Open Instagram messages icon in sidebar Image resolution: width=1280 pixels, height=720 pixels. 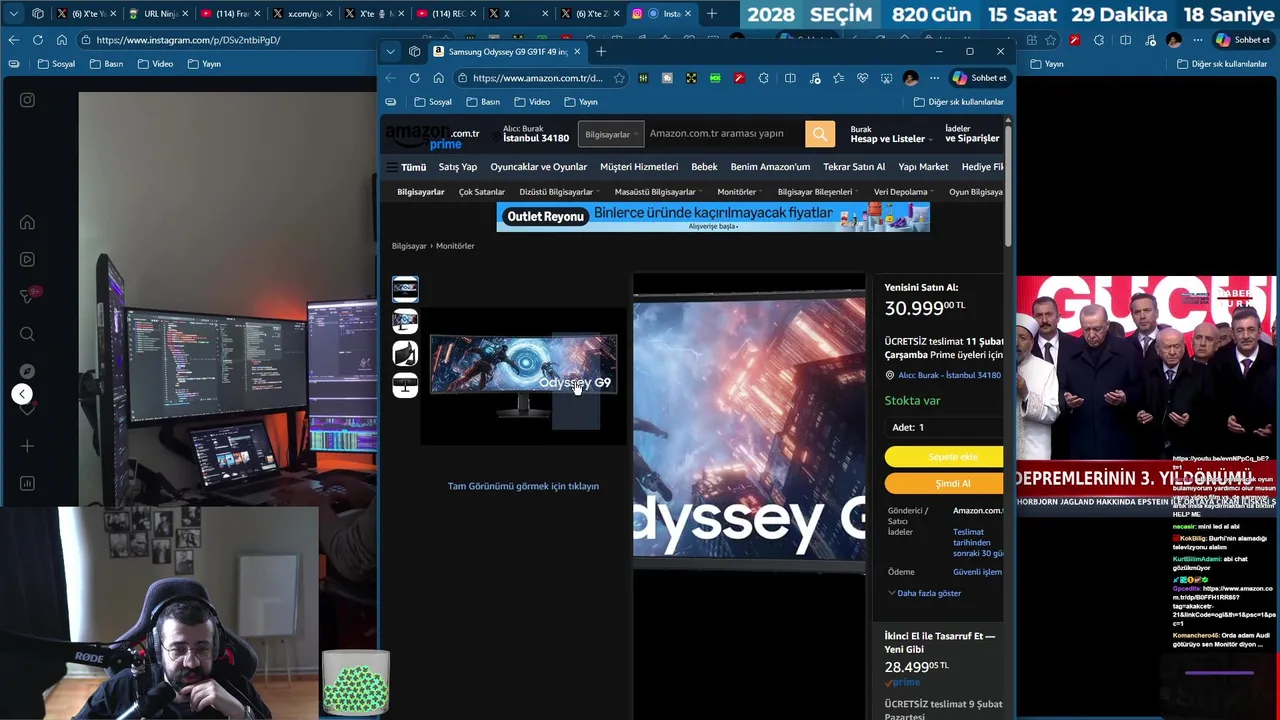point(27,296)
